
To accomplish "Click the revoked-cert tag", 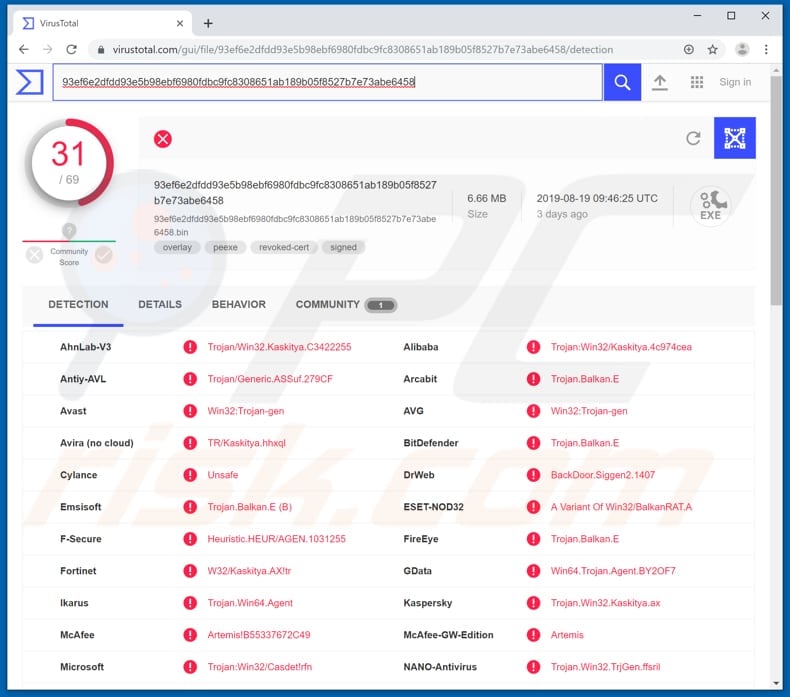I will [284, 247].
